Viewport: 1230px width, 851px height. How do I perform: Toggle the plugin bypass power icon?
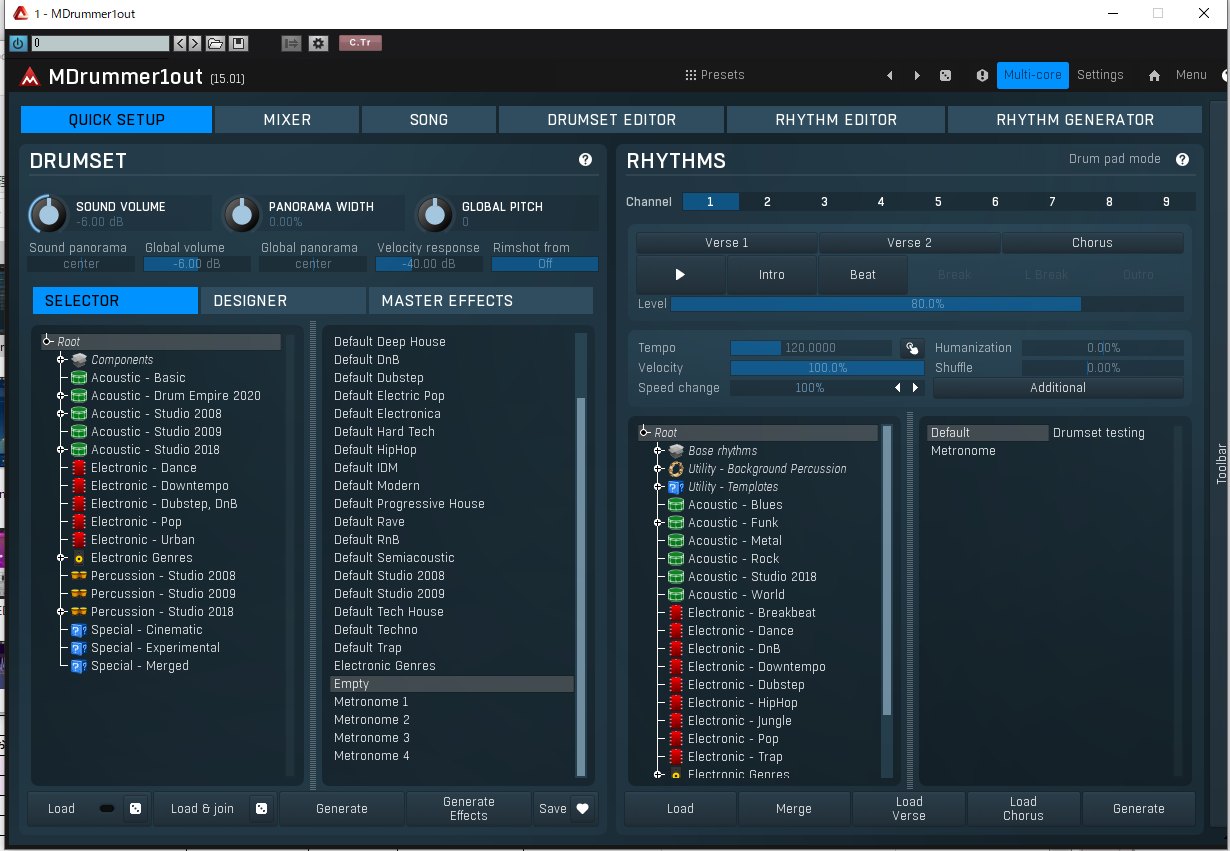(x=18, y=43)
